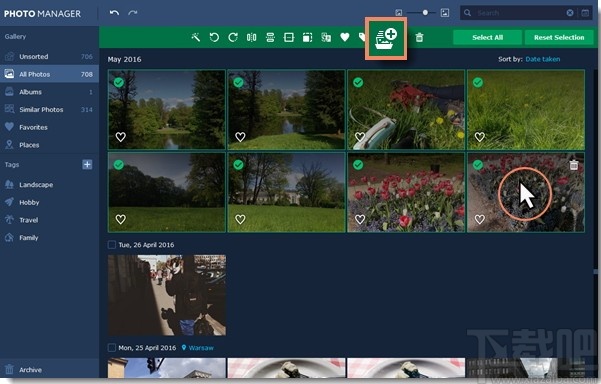Deselect the red tulips photo checkmark

click(x=358, y=165)
